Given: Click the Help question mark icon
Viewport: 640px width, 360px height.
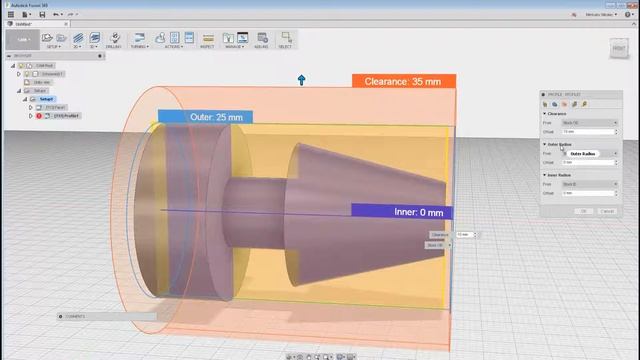Looking at the screenshot, I should point(628,15).
